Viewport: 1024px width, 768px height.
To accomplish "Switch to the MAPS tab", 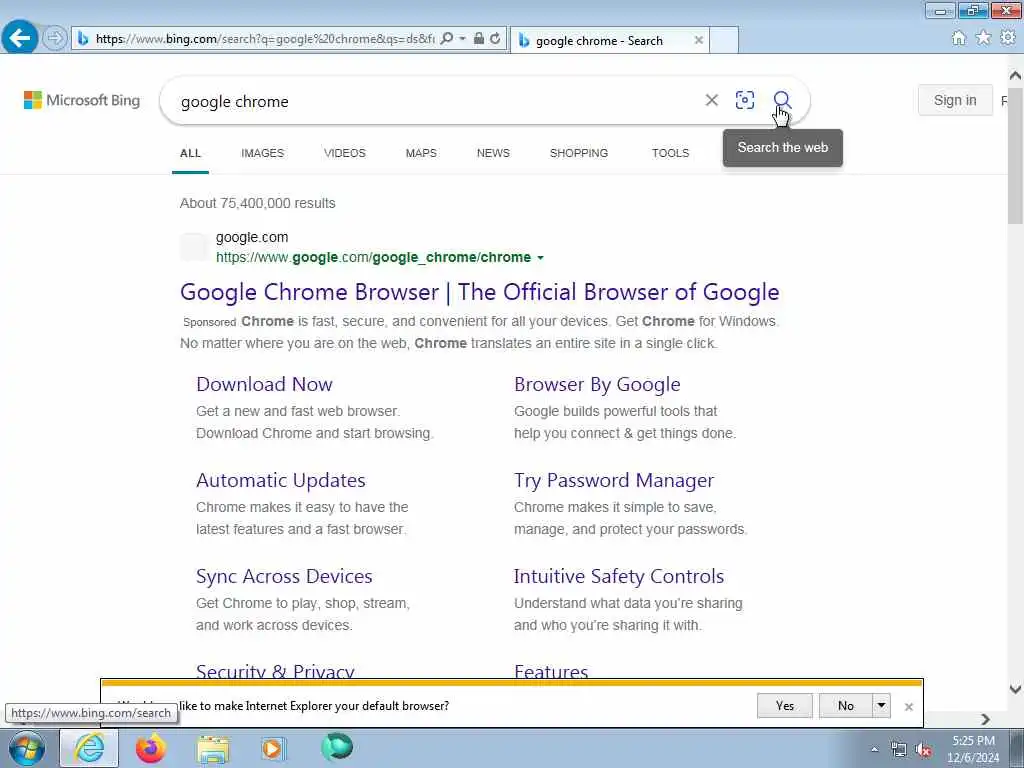I will click(421, 153).
